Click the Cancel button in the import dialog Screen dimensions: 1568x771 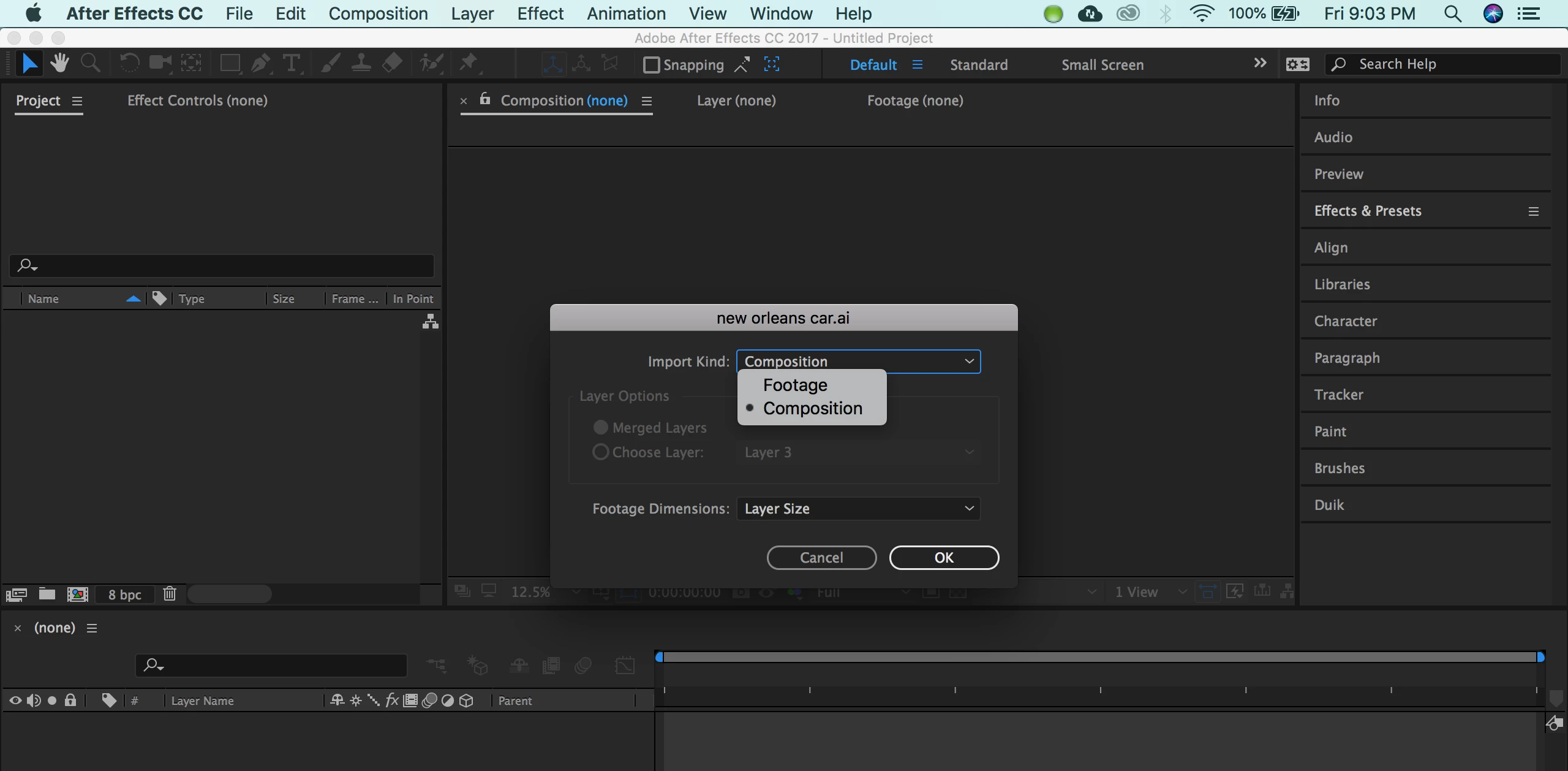coord(821,558)
